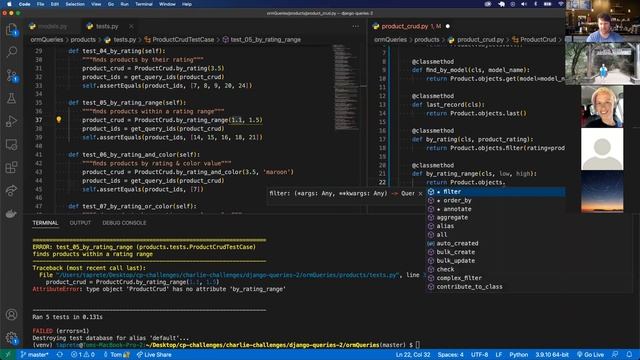Image resolution: width=640 pixels, height=360 pixels.
Task: Click the feedback icon in status bar
Action: coord(615,355)
